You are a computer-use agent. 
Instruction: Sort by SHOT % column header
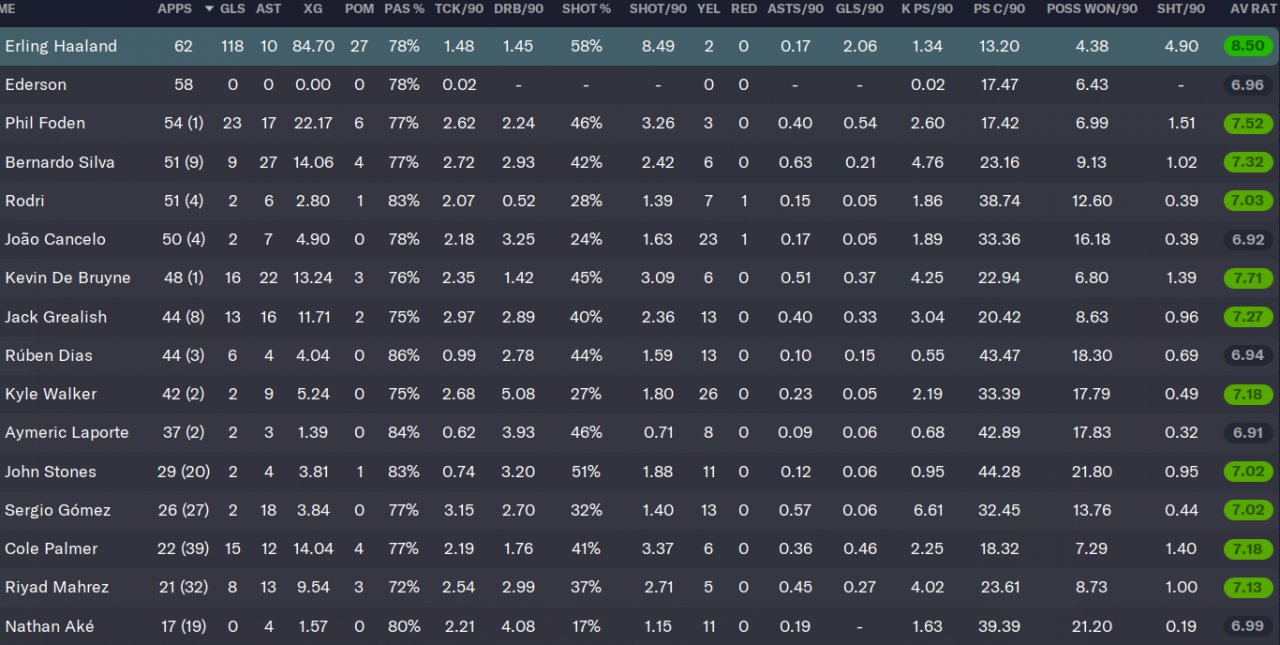point(586,9)
